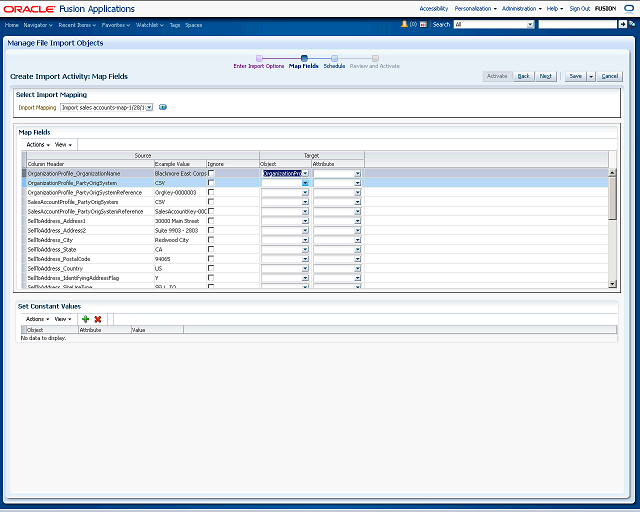Click the Sign Out link

click(x=579, y=8)
